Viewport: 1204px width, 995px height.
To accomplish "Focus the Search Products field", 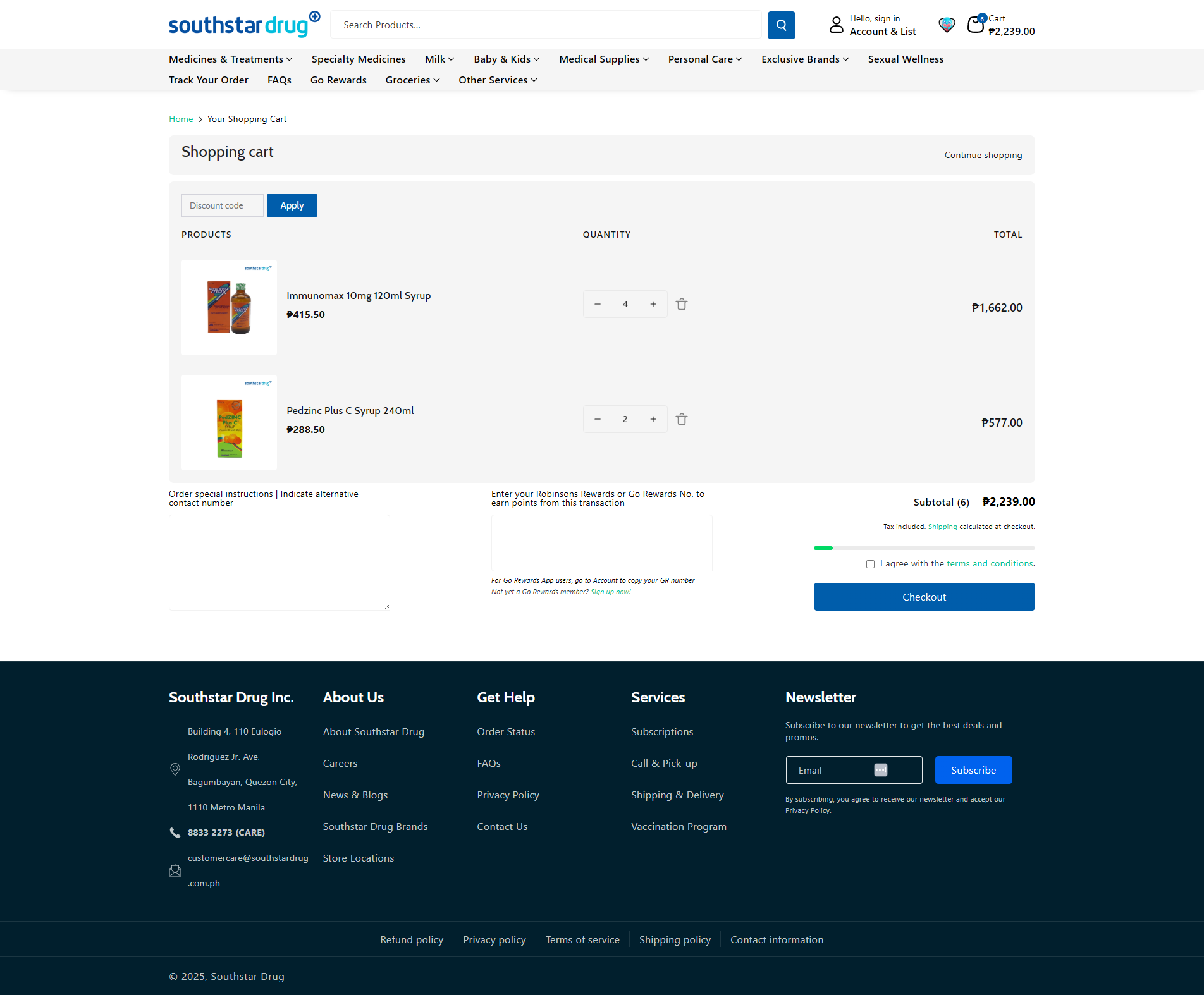I will coord(546,25).
